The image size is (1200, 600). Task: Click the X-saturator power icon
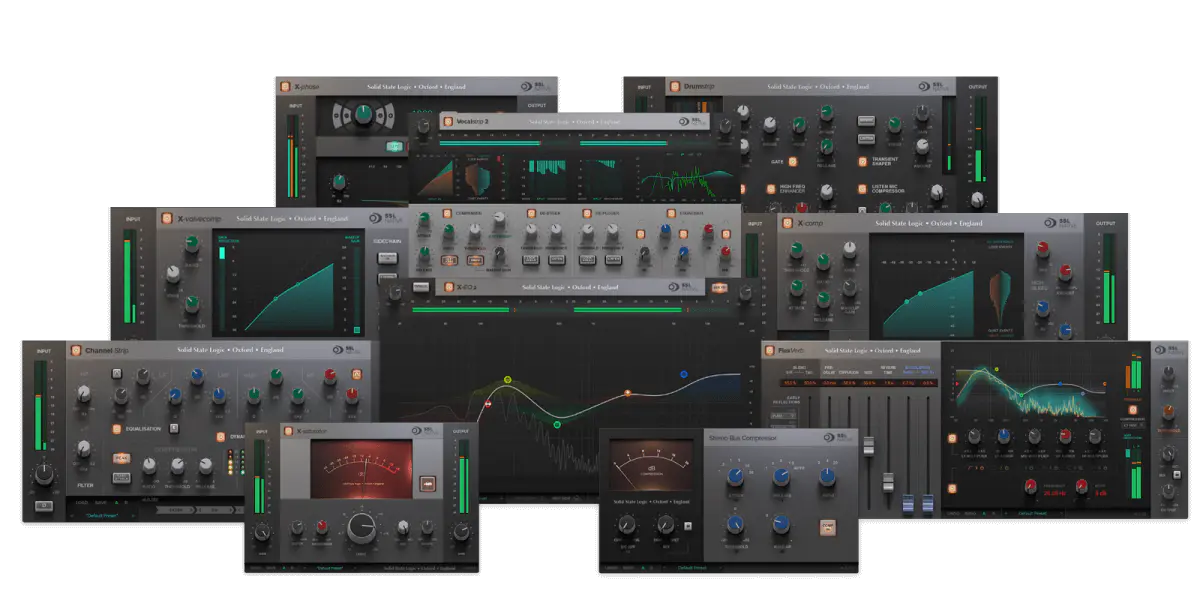(287, 431)
